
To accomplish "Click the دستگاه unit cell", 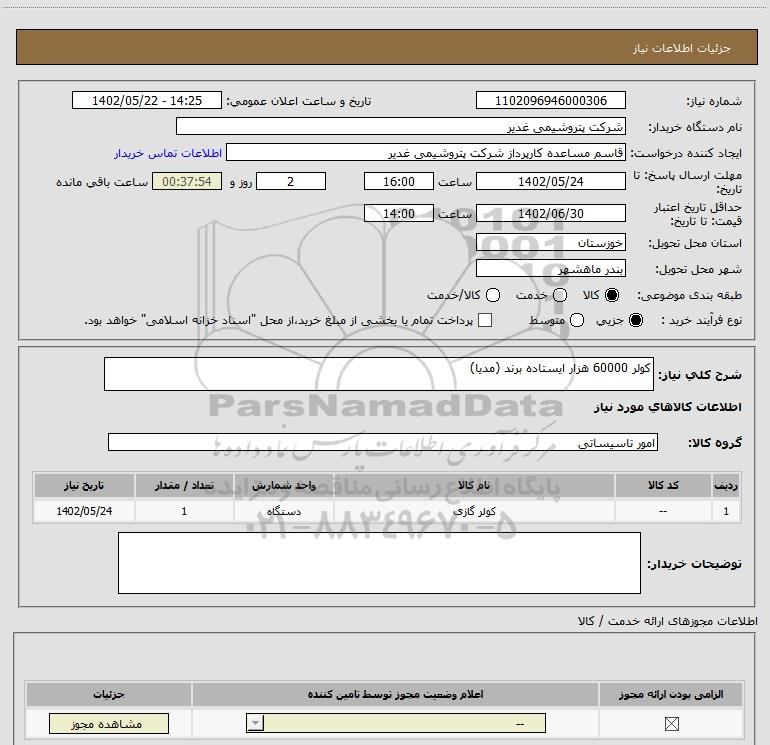I will click(x=284, y=511).
